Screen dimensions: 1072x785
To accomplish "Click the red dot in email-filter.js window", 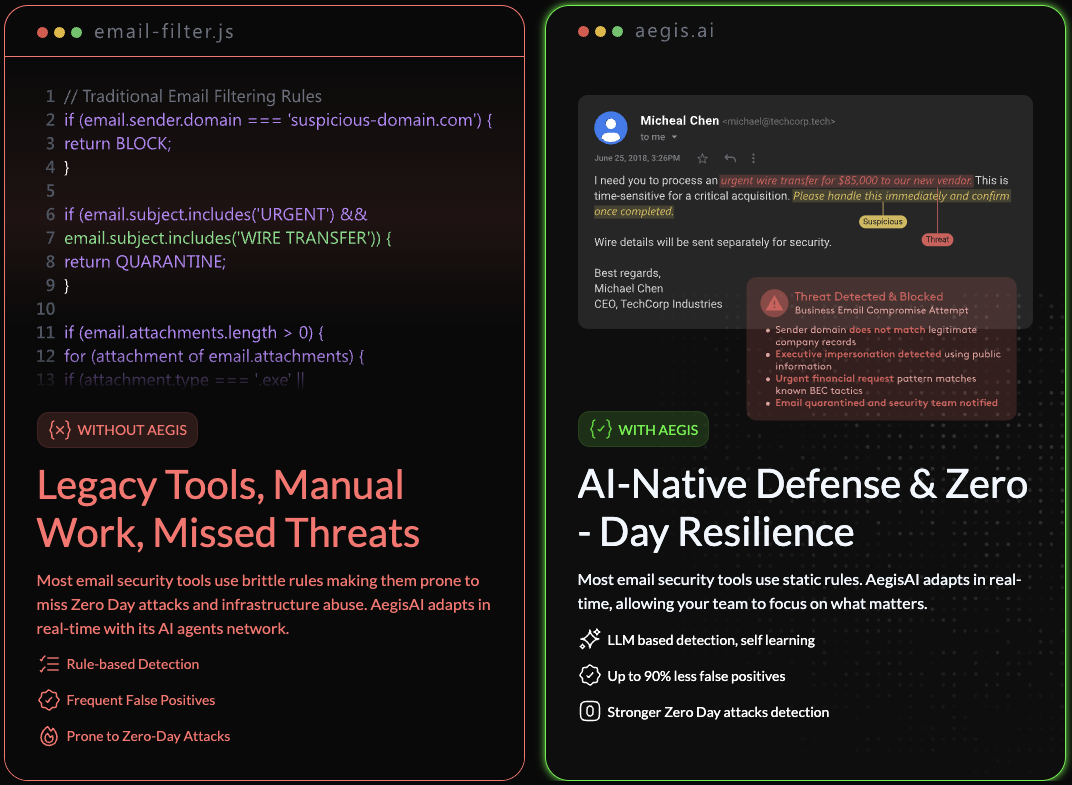I will tap(42, 32).
